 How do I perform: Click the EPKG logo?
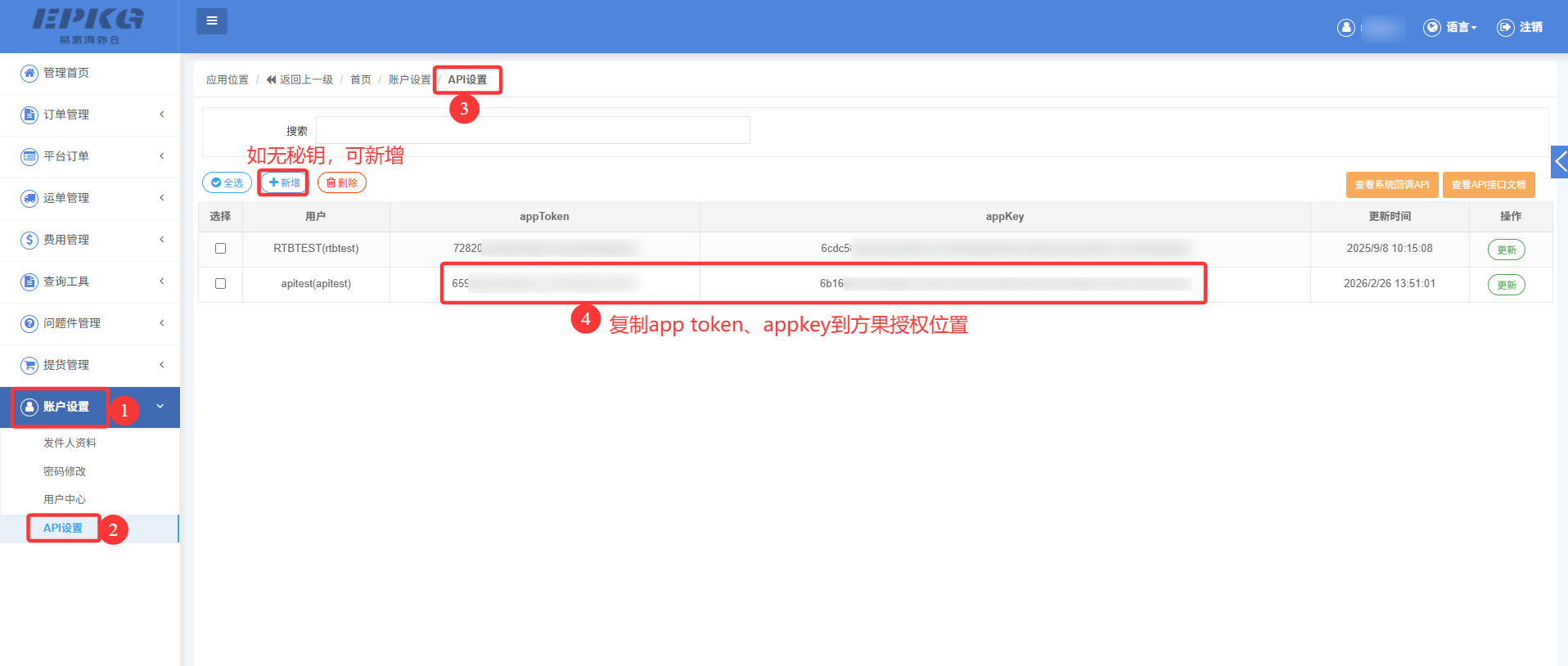click(x=88, y=26)
